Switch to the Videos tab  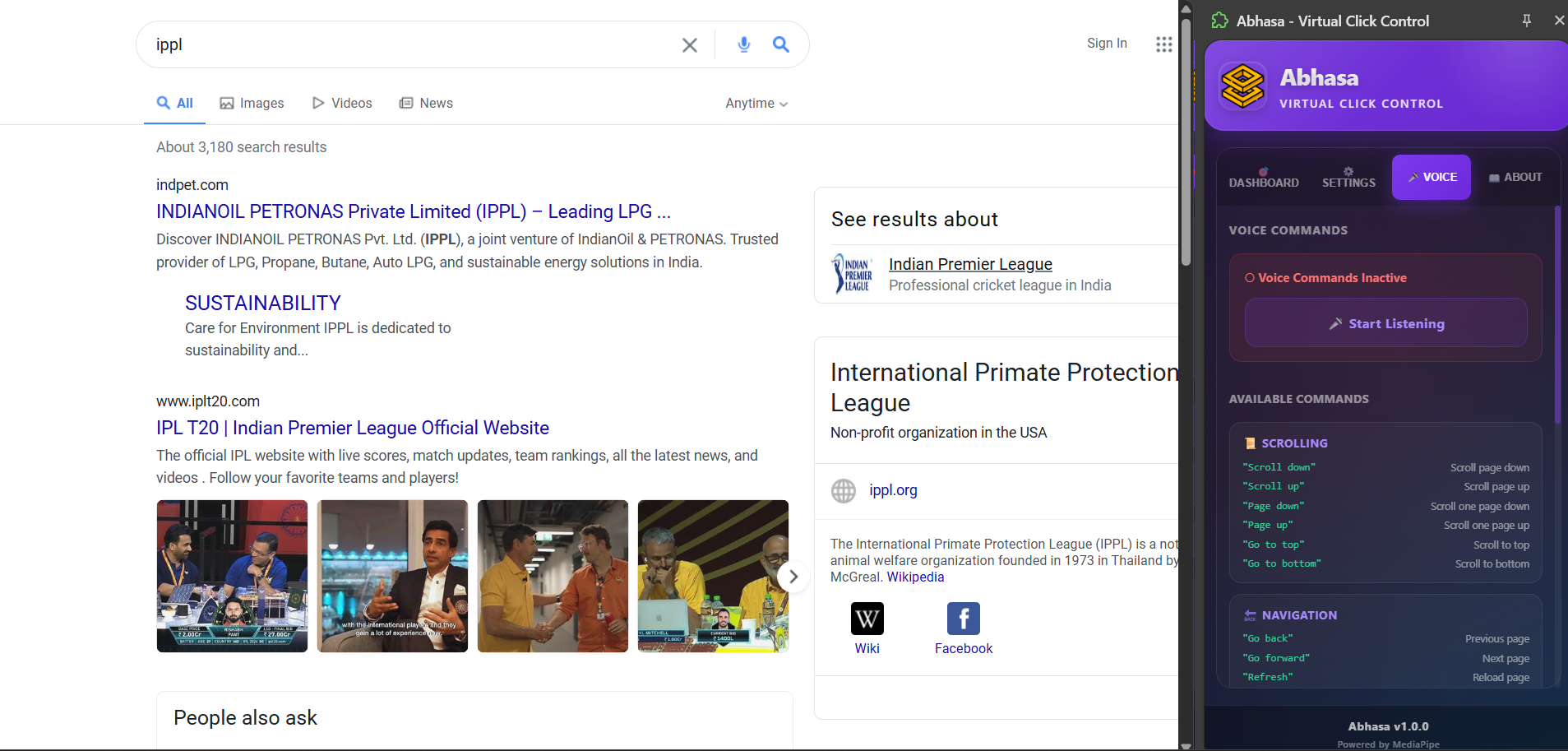tap(342, 103)
